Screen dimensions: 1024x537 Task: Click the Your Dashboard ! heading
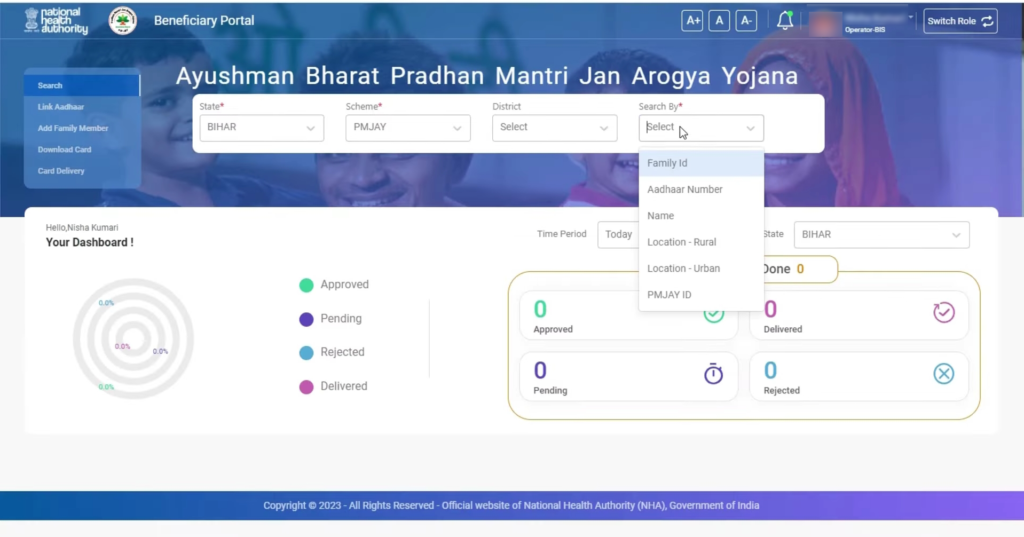pyautogui.click(x=89, y=242)
